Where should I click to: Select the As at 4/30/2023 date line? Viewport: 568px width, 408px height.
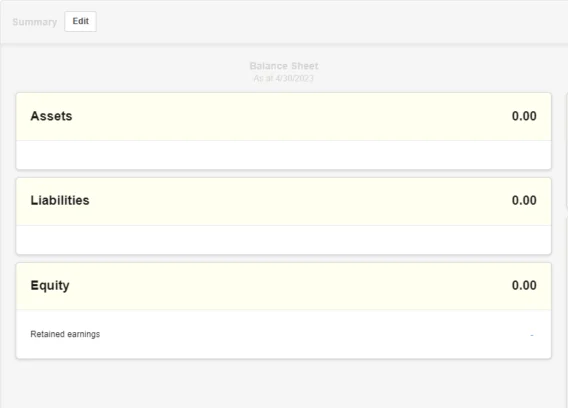pos(284,78)
